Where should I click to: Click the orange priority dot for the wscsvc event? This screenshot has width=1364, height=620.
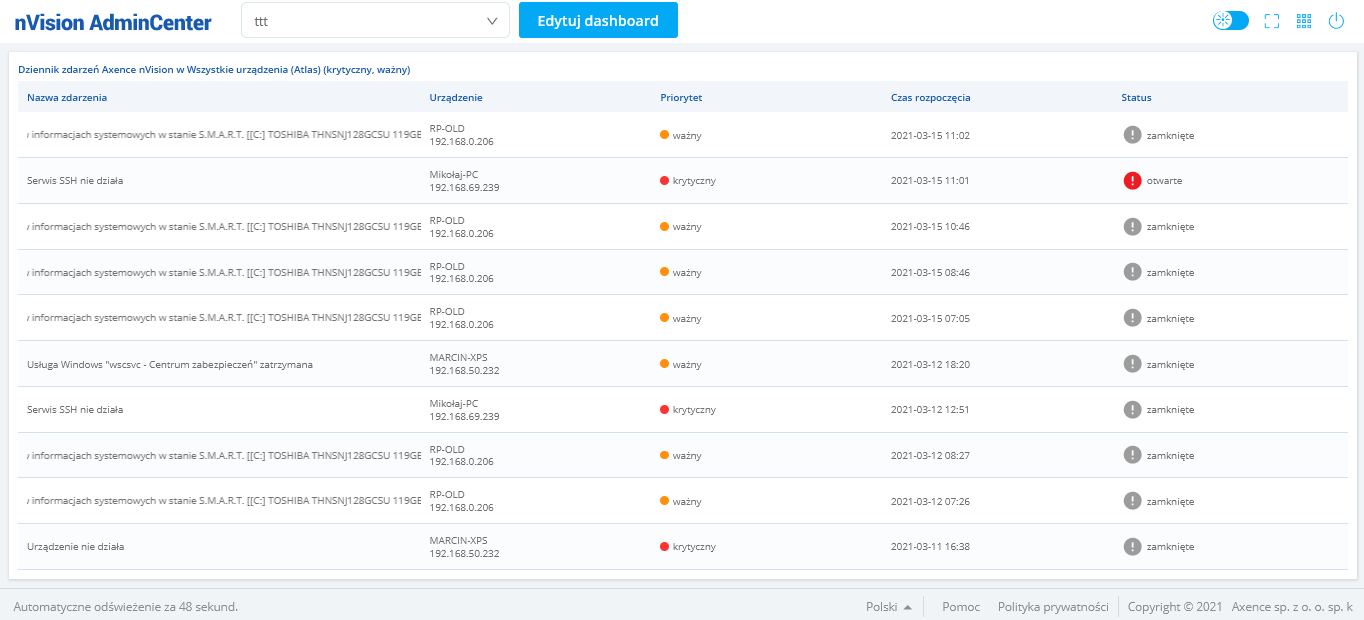664,364
